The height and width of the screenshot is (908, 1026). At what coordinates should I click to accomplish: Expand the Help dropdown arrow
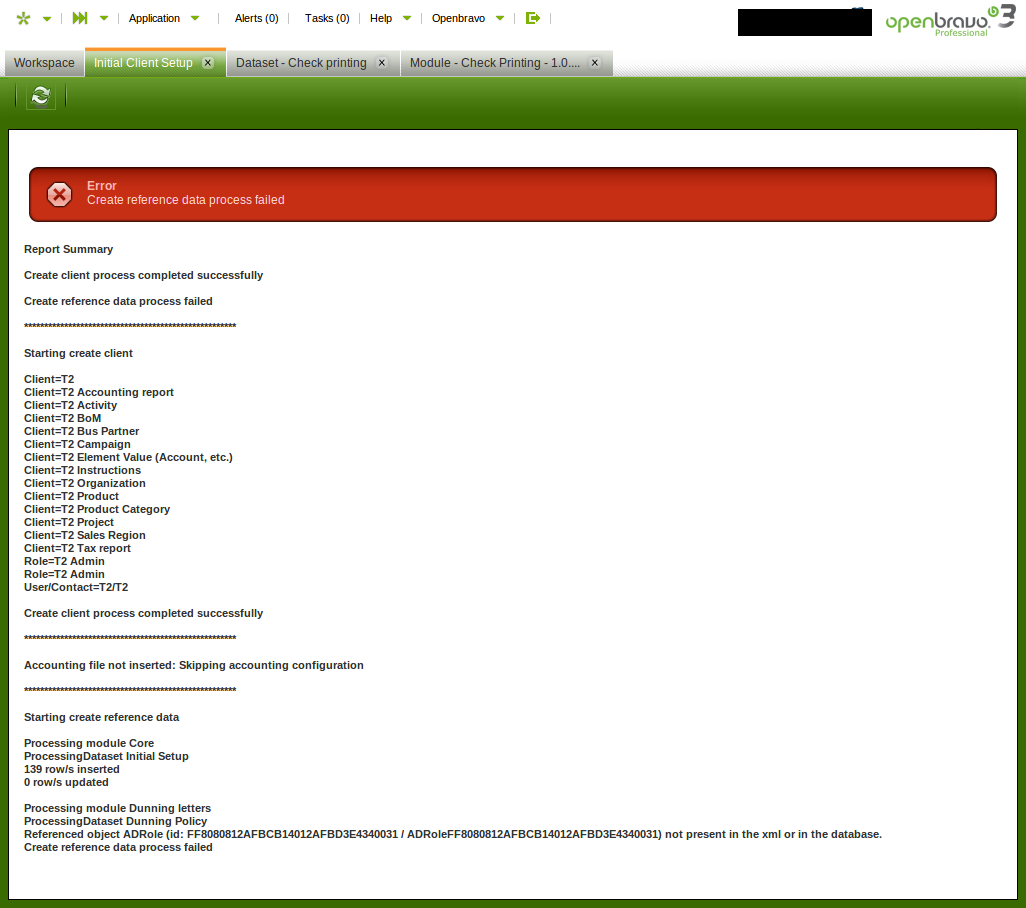pyautogui.click(x=407, y=18)
